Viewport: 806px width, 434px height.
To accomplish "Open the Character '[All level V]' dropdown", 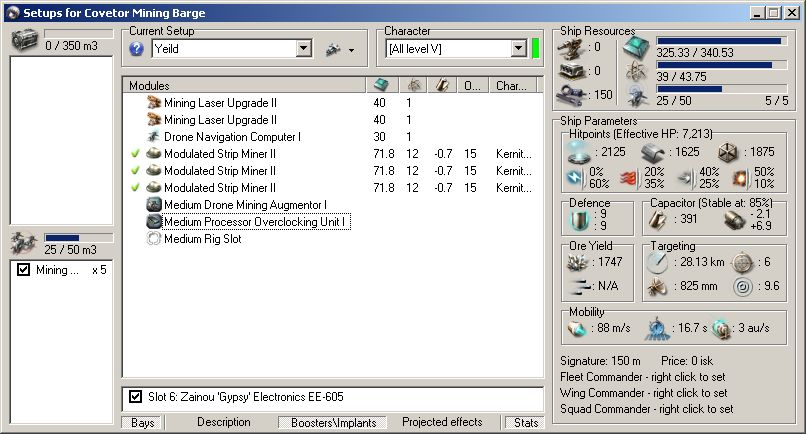I will (519, 49).
